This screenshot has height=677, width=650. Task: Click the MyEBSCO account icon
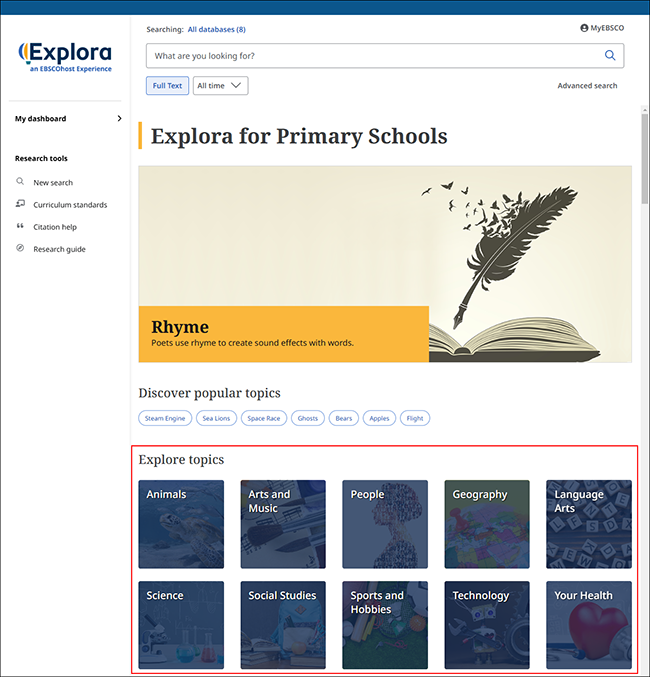click(x=584, y=28)
